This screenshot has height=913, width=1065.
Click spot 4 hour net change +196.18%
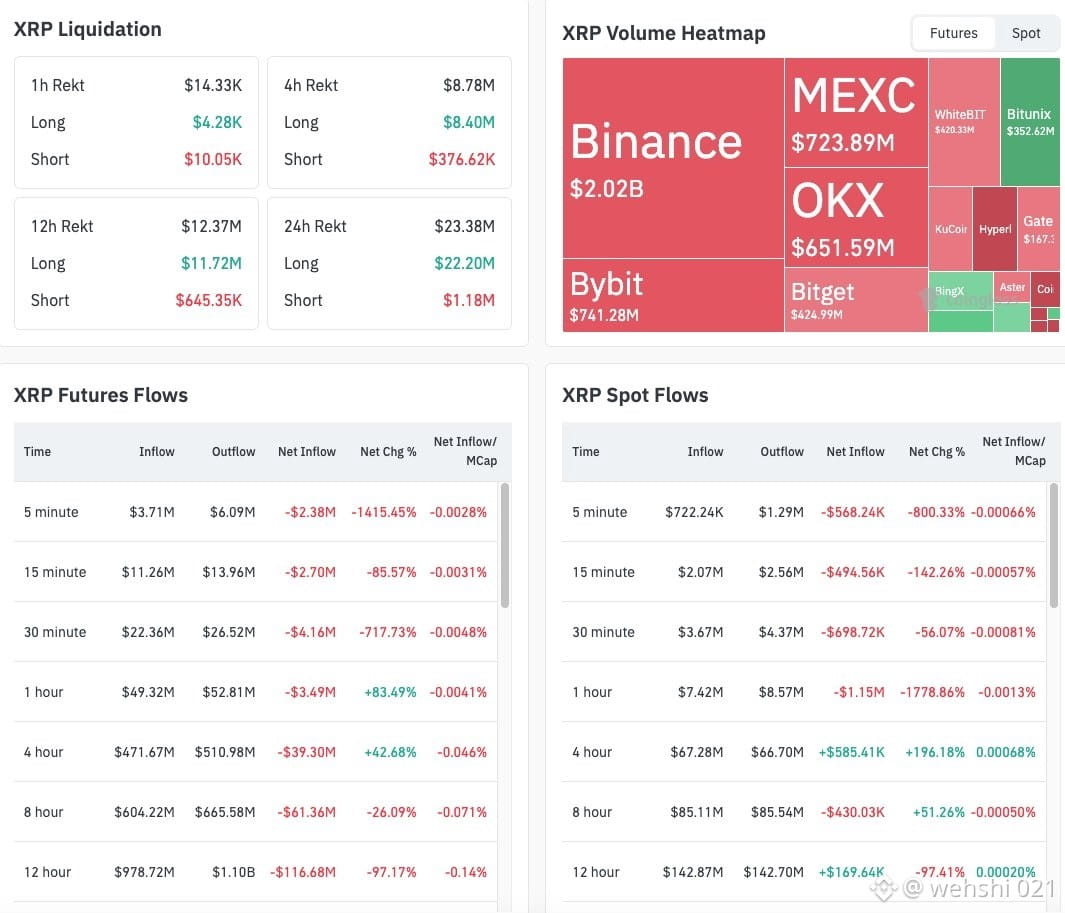935,752
